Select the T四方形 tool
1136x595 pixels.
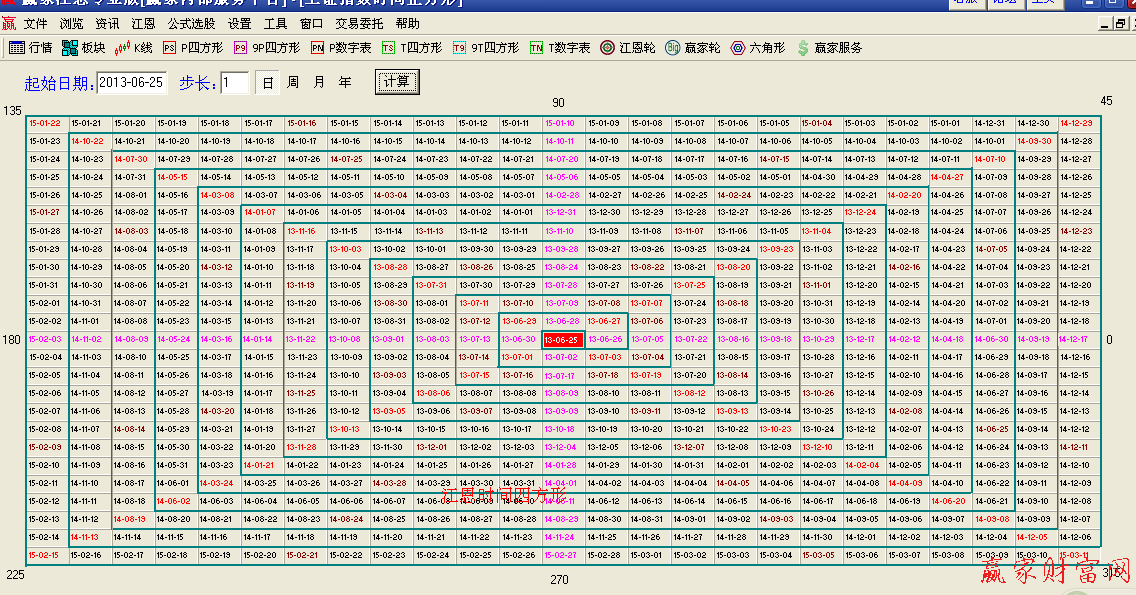pos(411,47)
